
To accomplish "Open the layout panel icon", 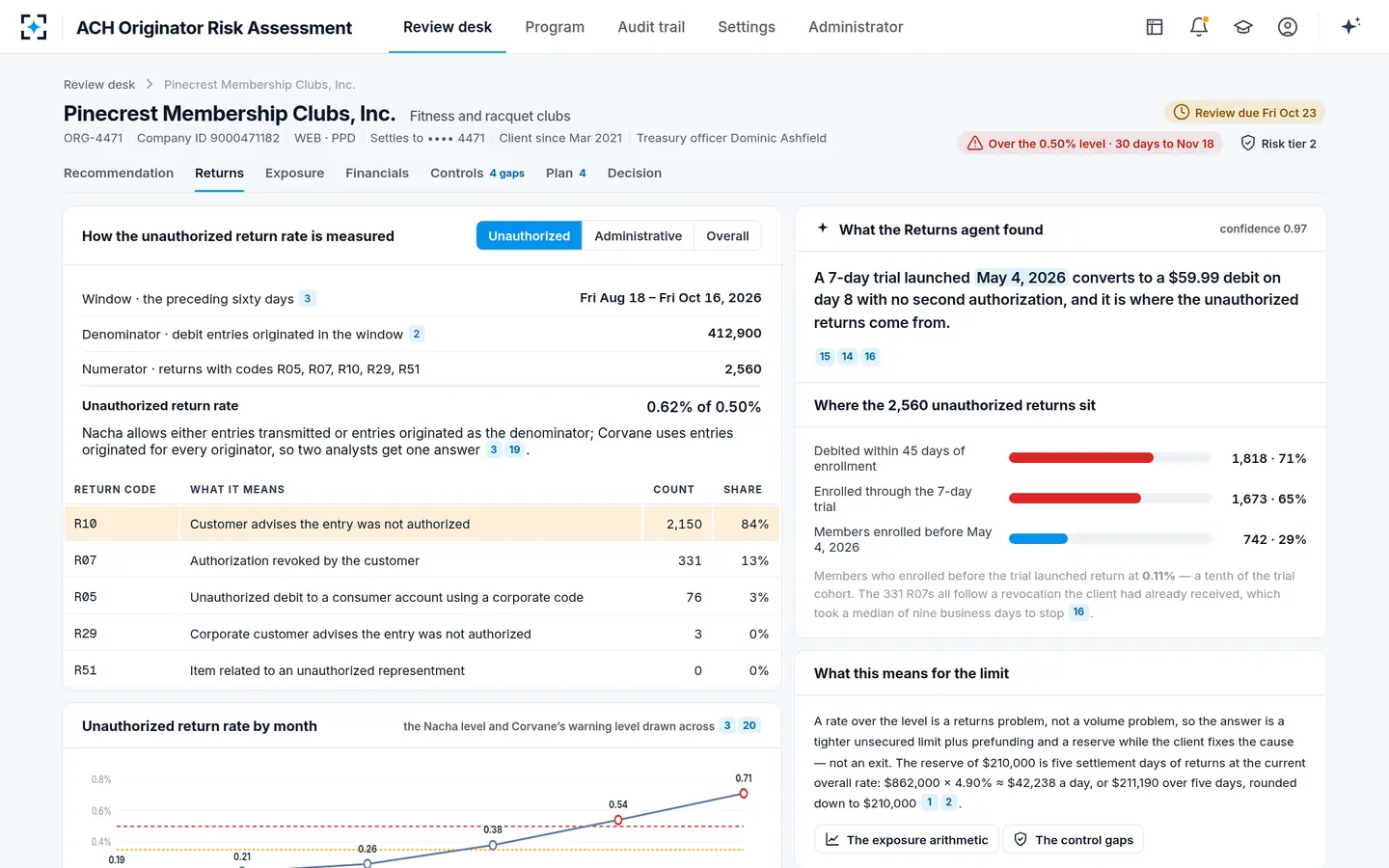I will click(x=1155, y=27).
